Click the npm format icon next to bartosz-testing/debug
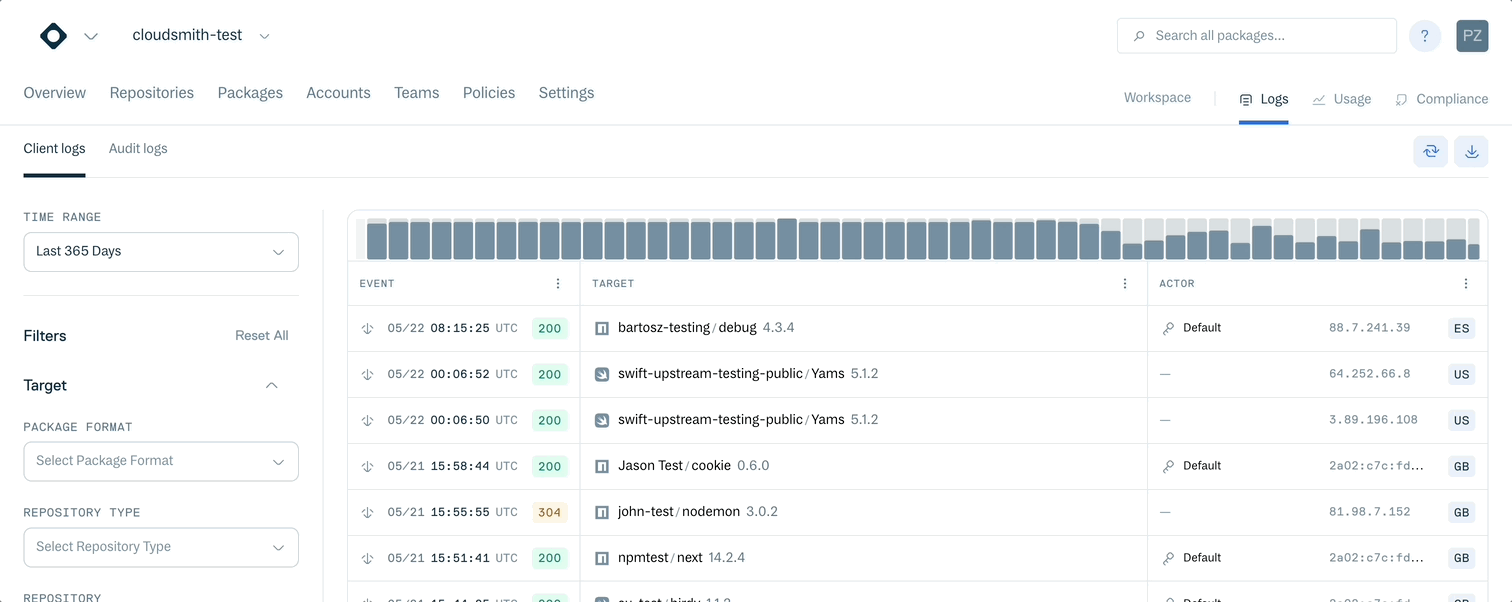The width and height of the screenshot is (1512, 602). pos(601,327)
